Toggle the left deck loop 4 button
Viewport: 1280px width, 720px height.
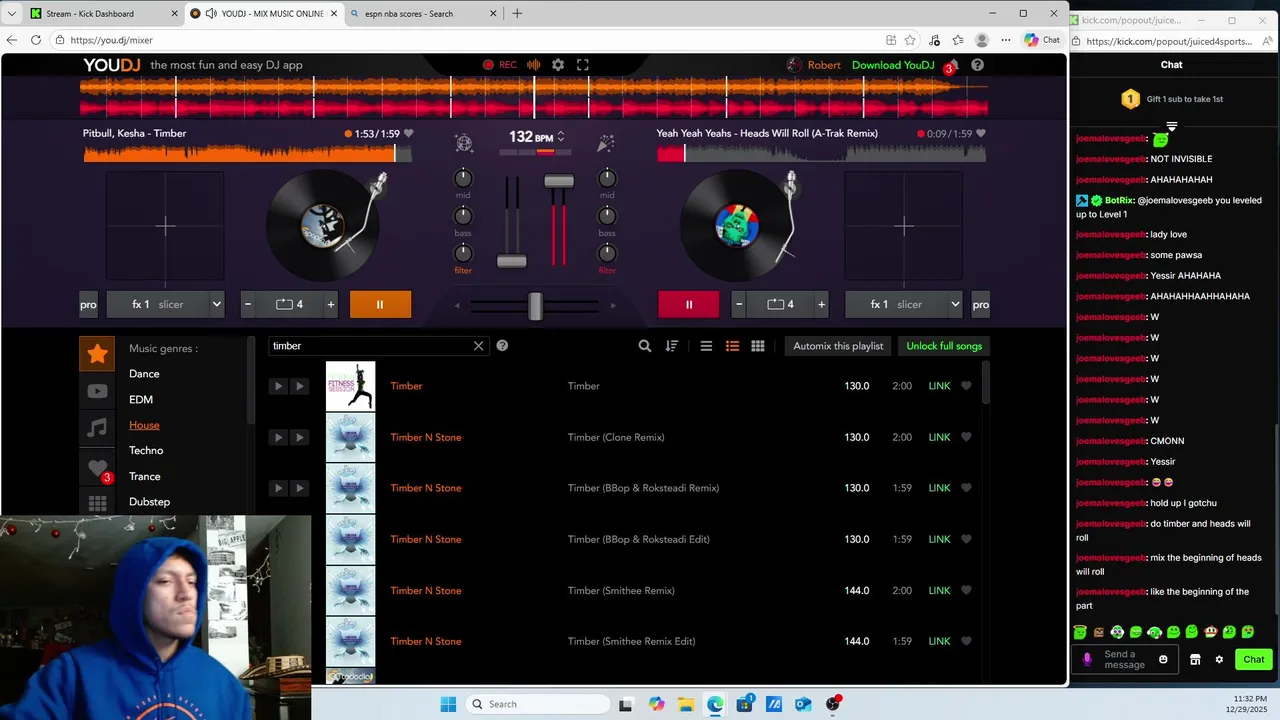coord(289,304)
